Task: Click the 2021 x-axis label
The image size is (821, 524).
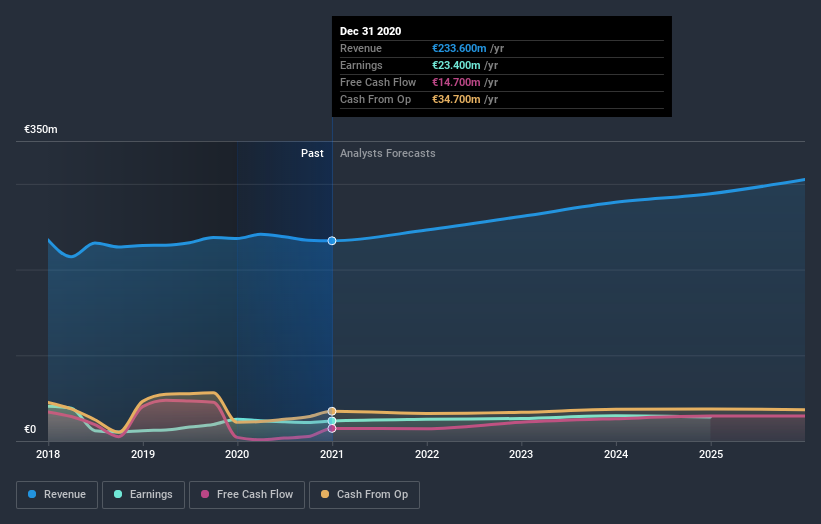Action: coord(332,454)
